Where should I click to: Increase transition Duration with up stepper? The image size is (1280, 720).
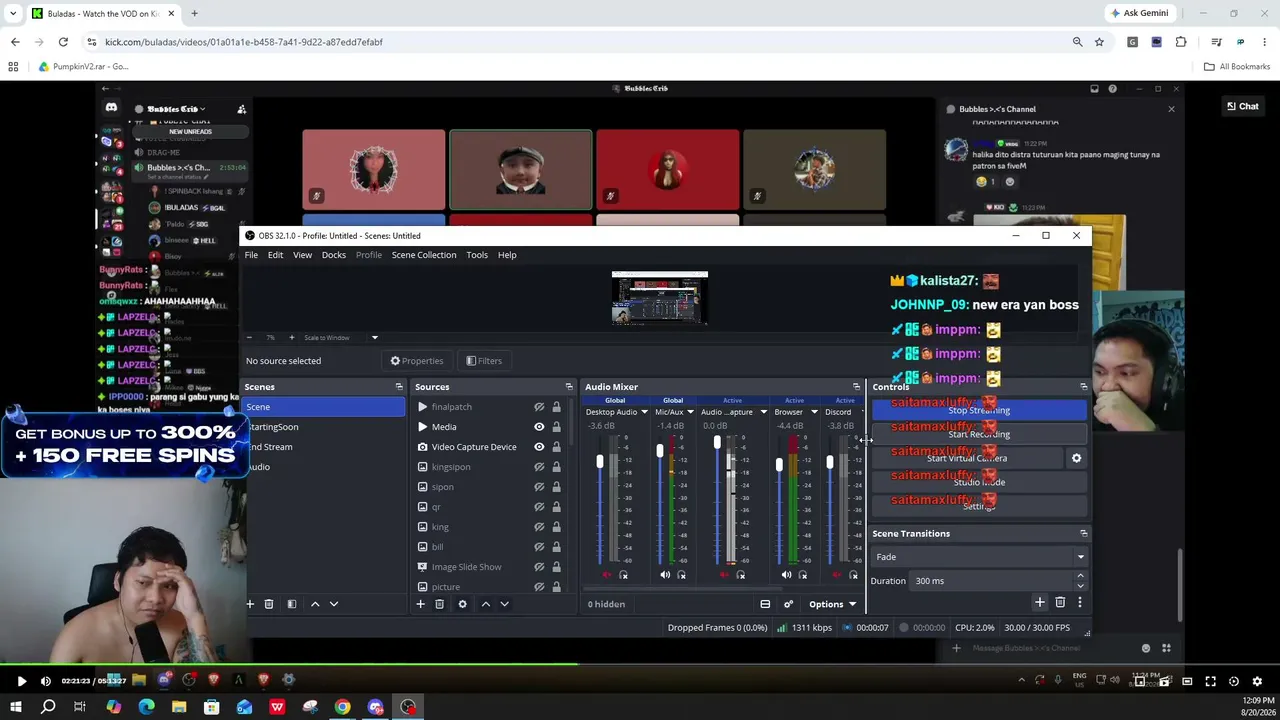click(x=1080, y=576)
